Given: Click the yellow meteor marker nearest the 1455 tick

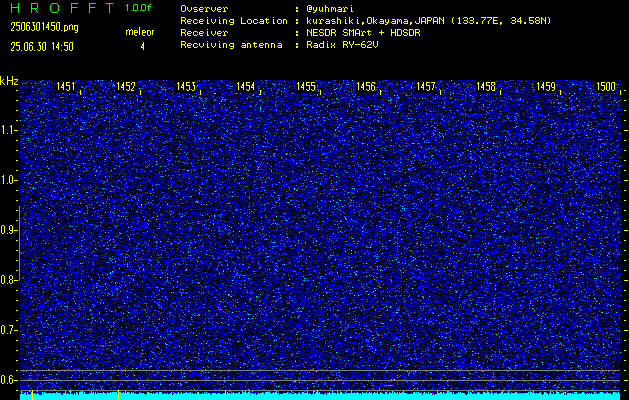Looking at the screenshot, I should pos(317,395).
